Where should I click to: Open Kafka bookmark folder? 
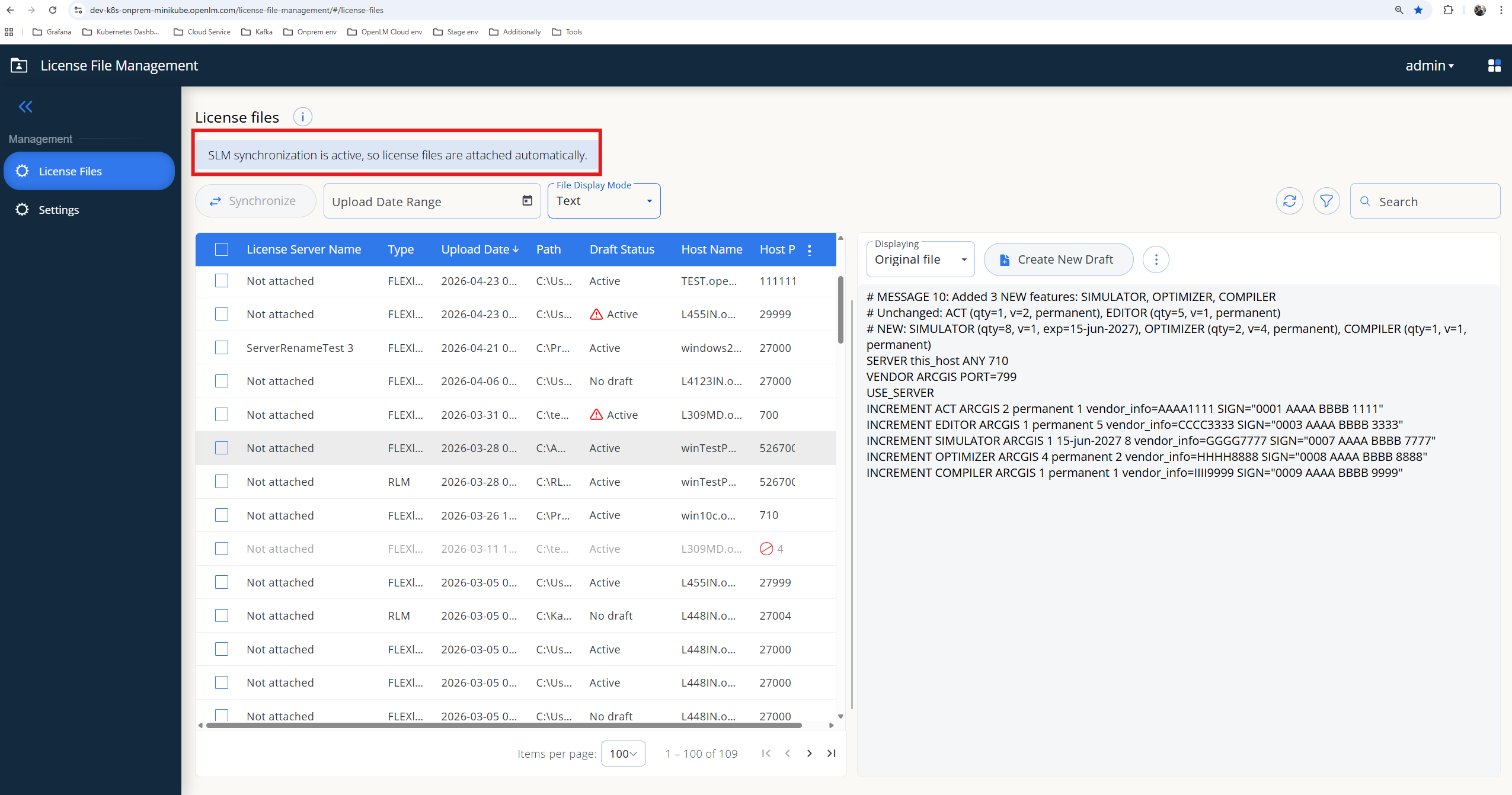pos(257,32)
